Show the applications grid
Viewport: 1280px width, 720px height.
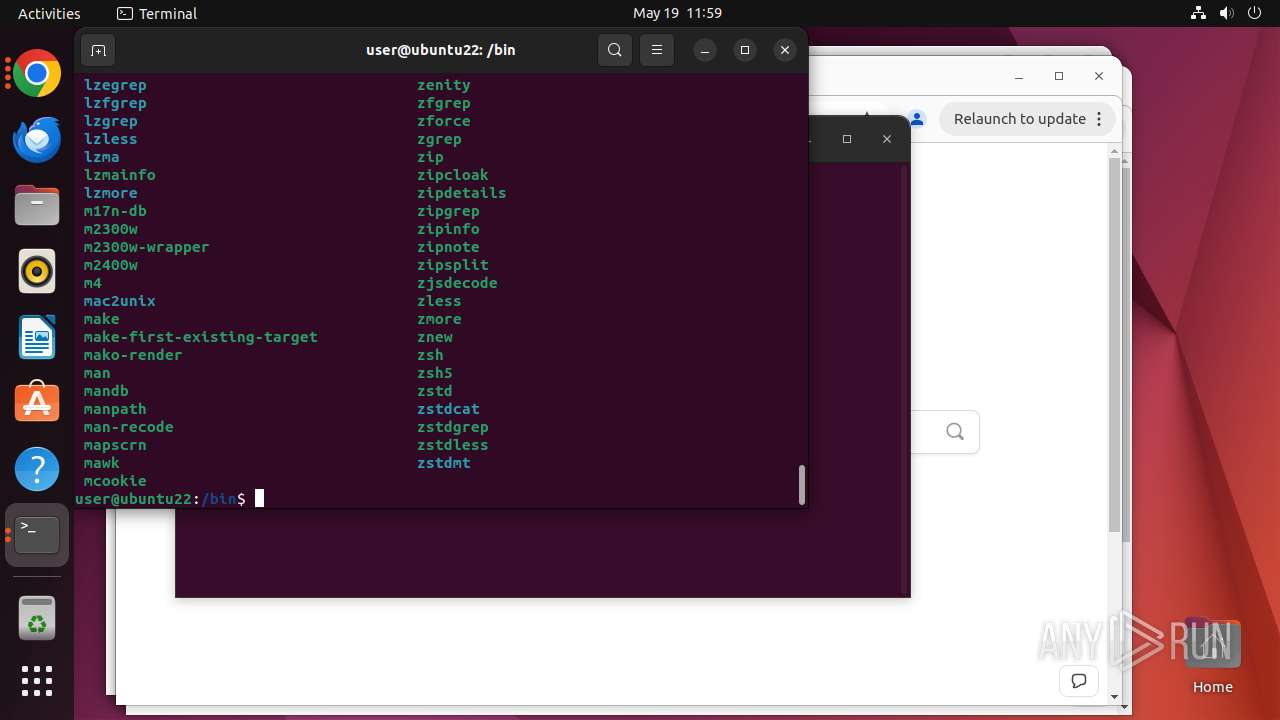point(37,681)
